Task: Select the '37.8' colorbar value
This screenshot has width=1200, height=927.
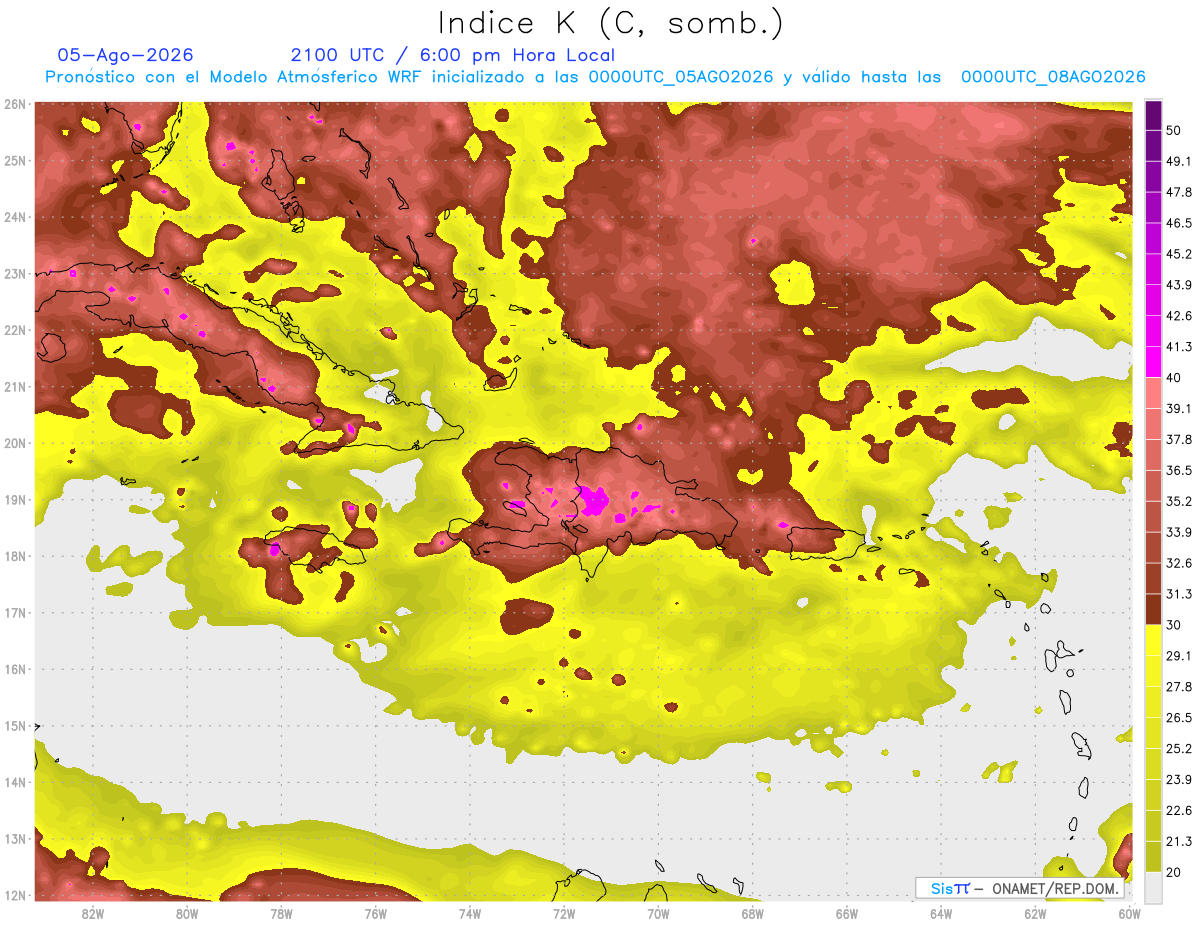Action: 1178,439
